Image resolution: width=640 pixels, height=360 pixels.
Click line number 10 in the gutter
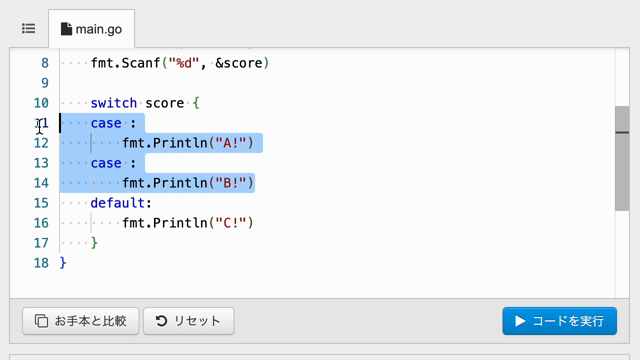point(41,103)
